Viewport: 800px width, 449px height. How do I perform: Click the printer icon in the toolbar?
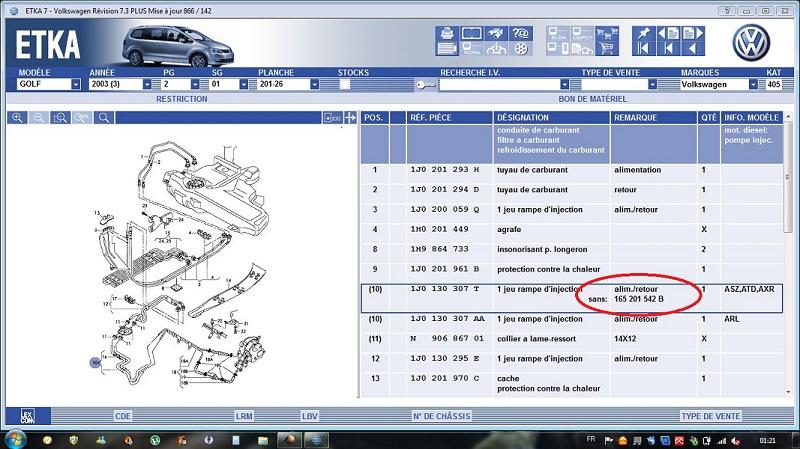click(x=447, y=34)
